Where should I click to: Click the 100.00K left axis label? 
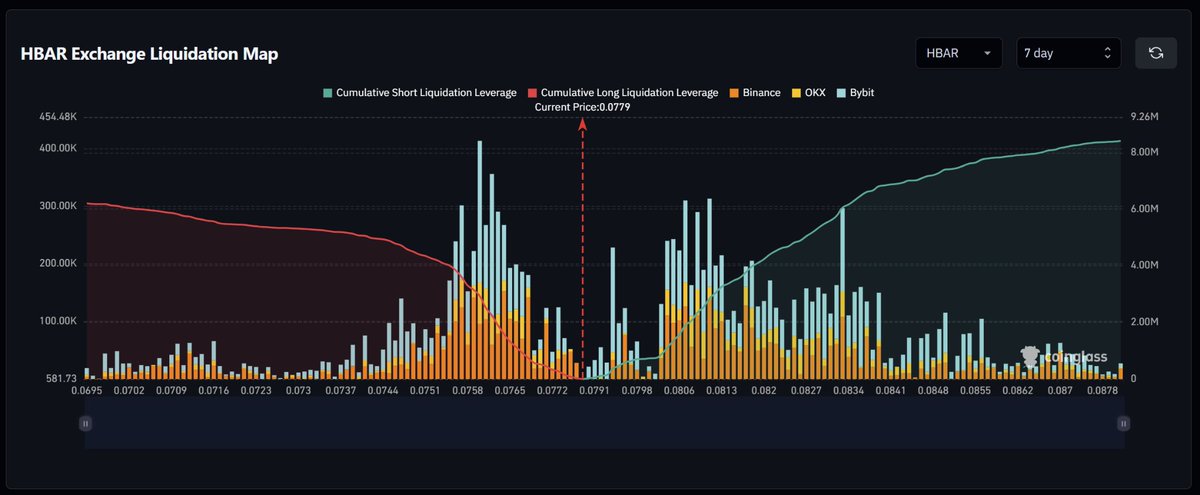(56, 322)
